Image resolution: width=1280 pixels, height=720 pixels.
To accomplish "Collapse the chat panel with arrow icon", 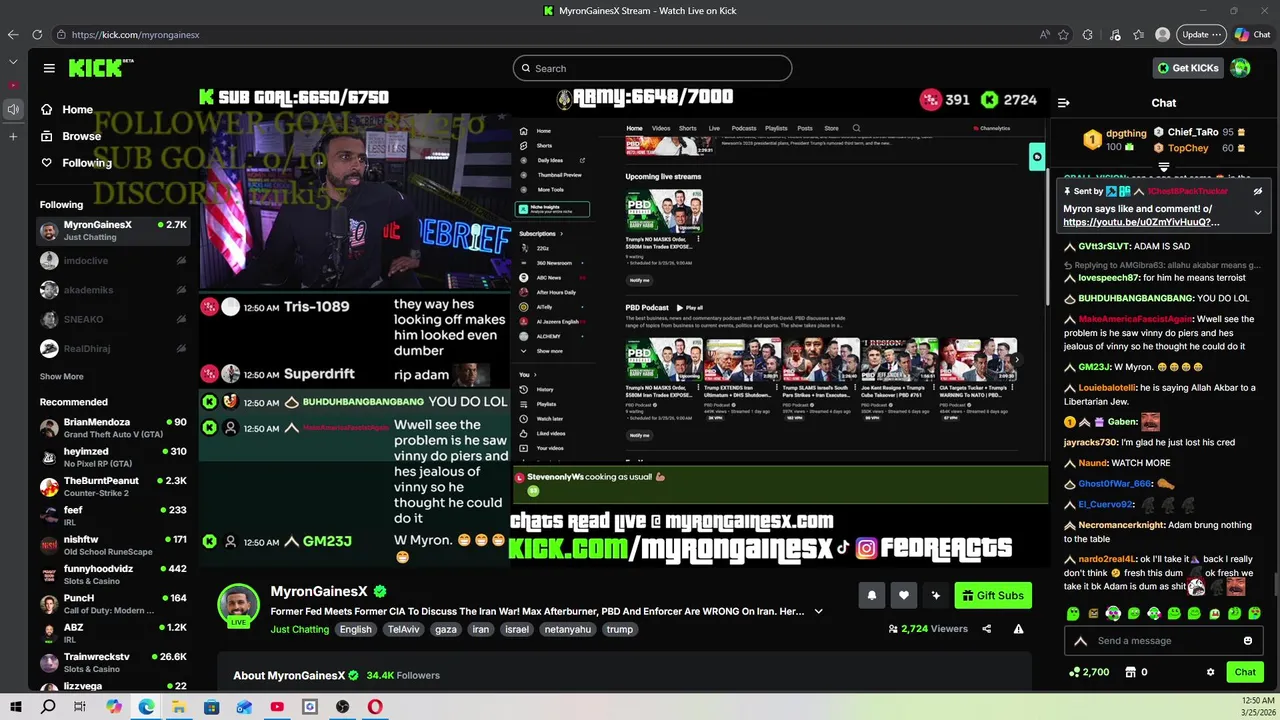I will coord(1064,102).
